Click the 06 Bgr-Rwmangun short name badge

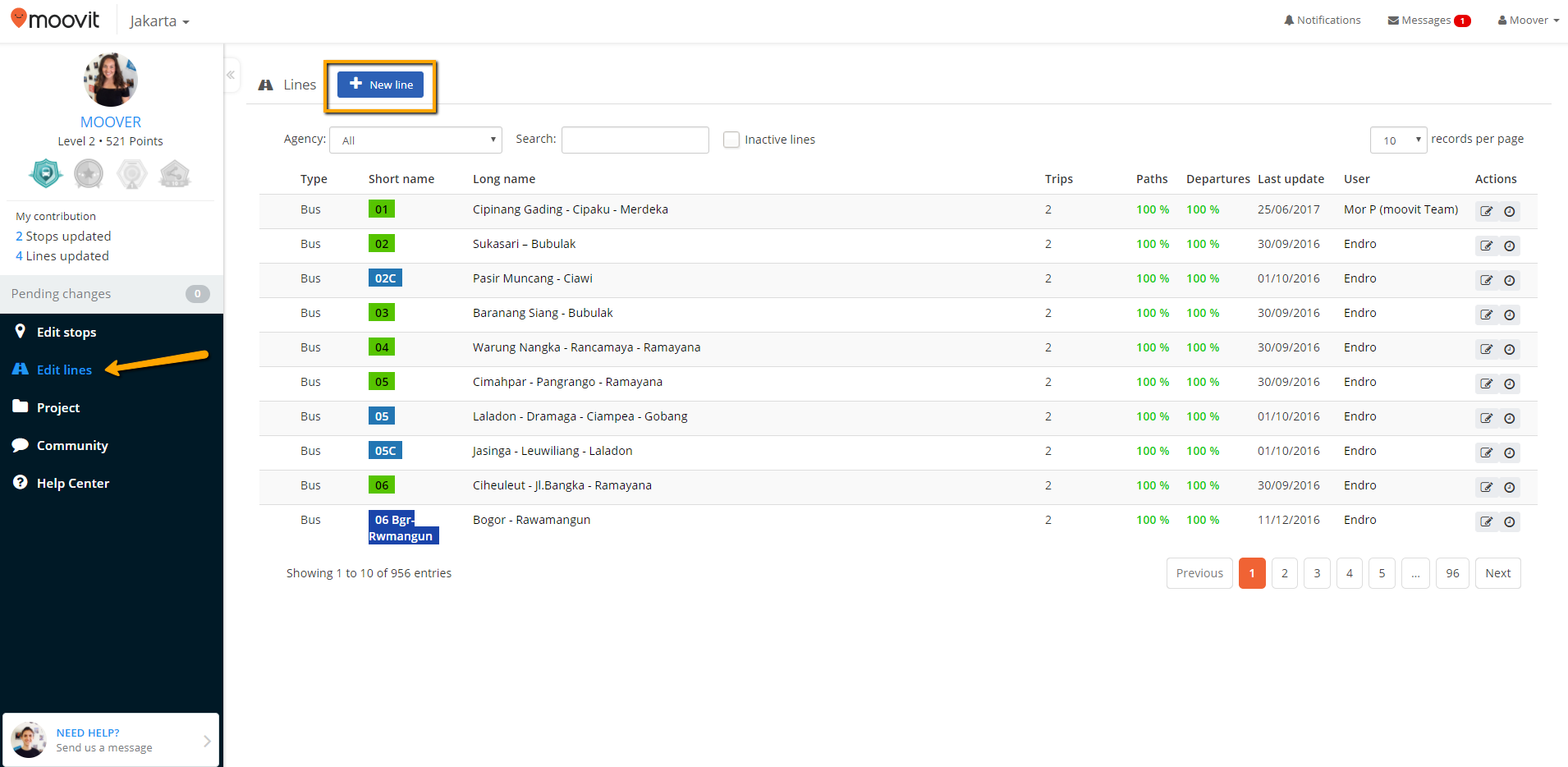pos(403,527)
